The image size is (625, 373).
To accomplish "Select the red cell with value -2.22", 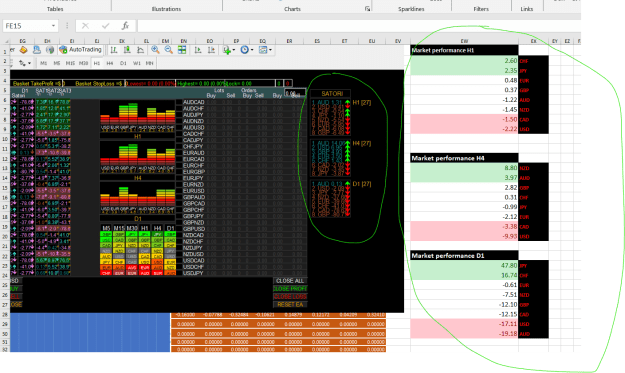I will [464, 129].
